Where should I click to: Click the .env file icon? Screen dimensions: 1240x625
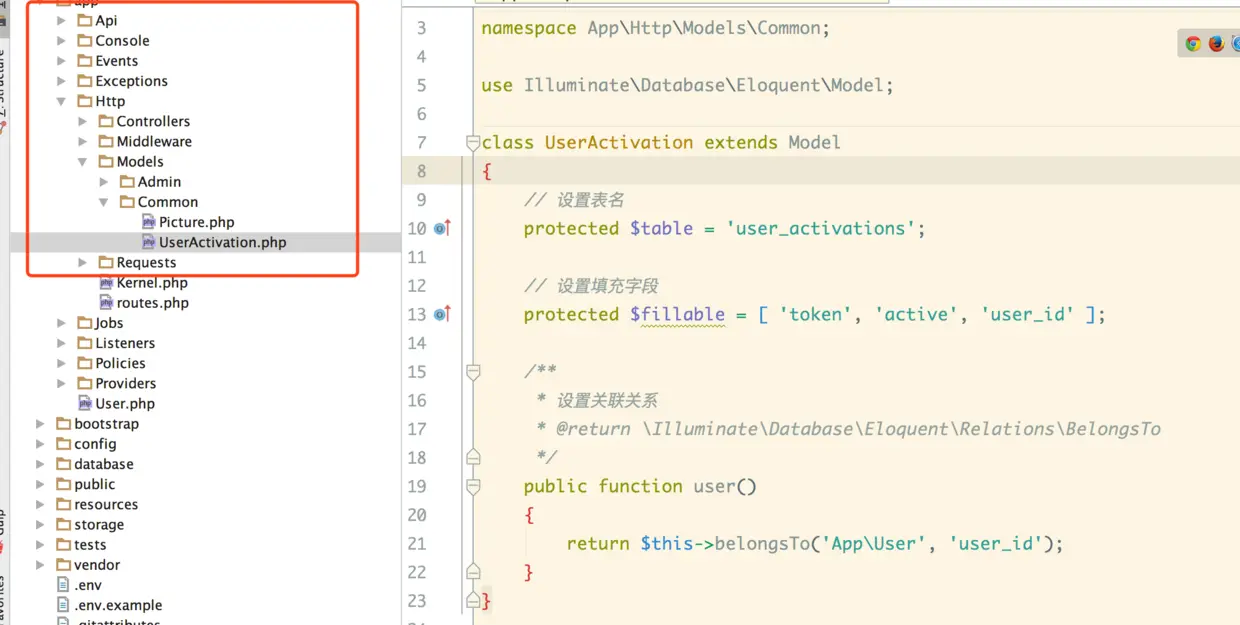pyautogui.click(x=64, y=585)
